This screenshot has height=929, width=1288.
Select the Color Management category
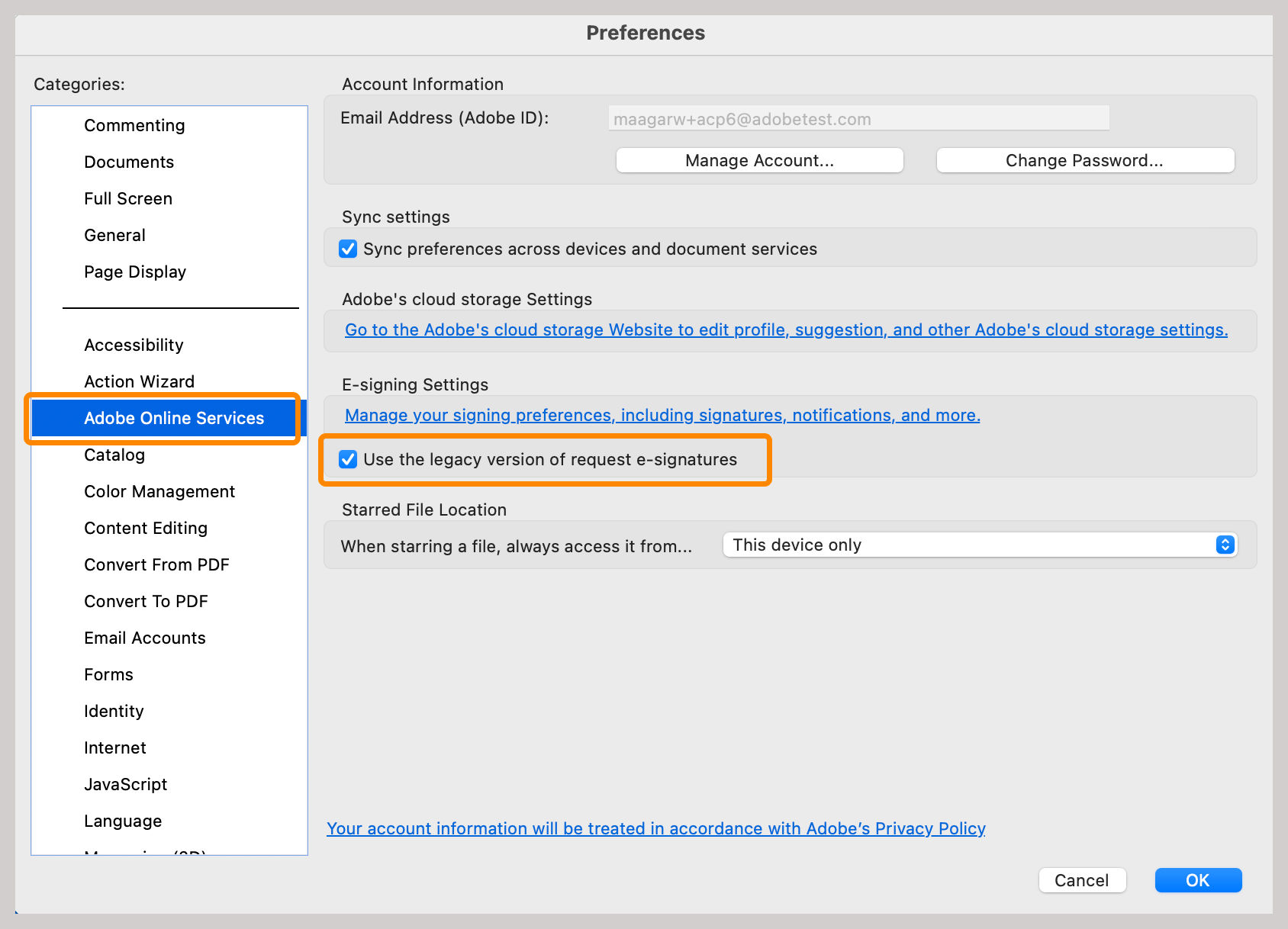(159, 491)
